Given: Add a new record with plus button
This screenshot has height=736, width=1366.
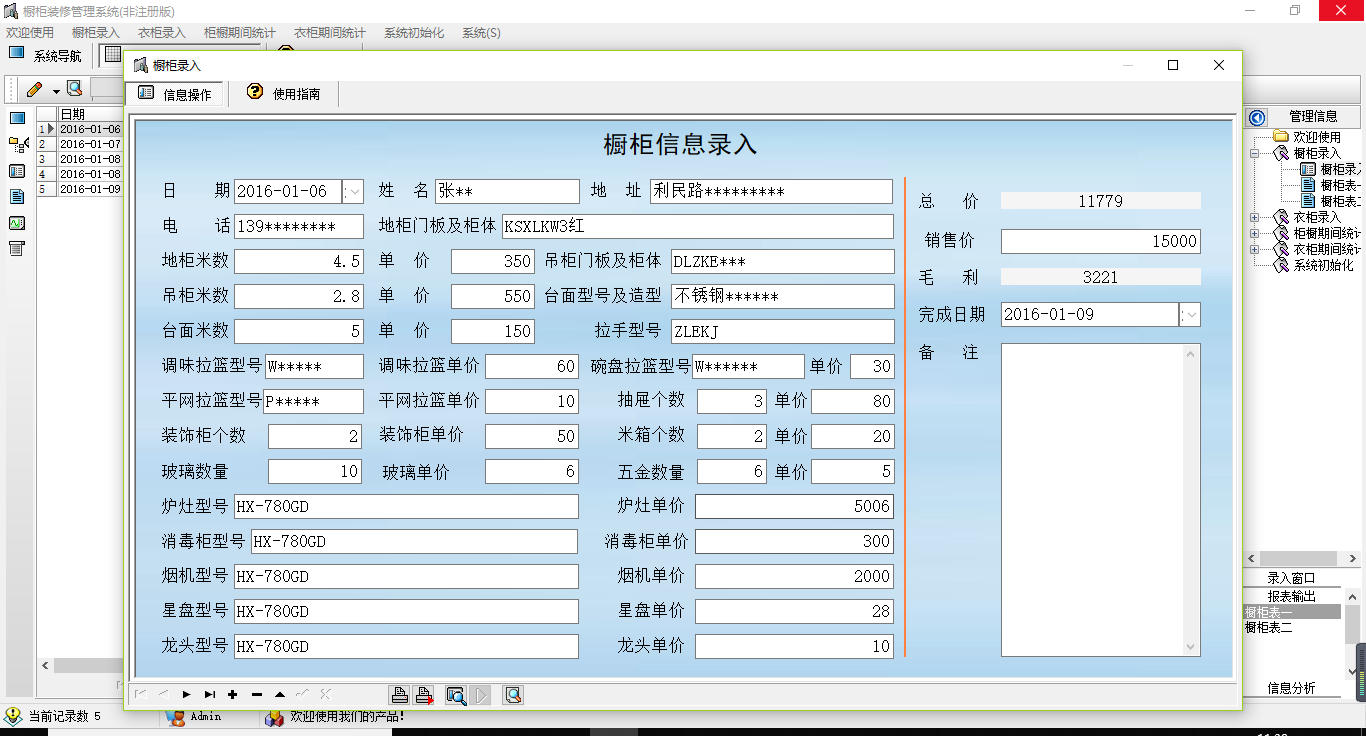Looking at the screenshot, I should click(x=233, y=694).
